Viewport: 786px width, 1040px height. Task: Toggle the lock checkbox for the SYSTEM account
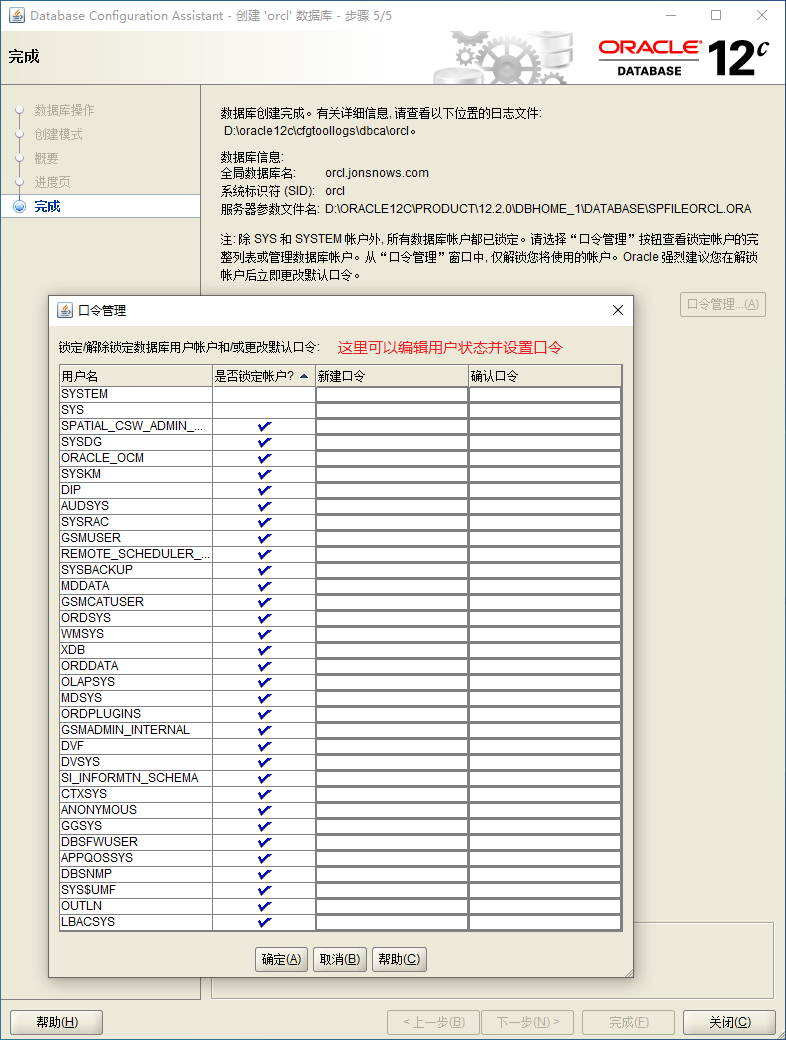pyautogui.click(x=264, y=394)
